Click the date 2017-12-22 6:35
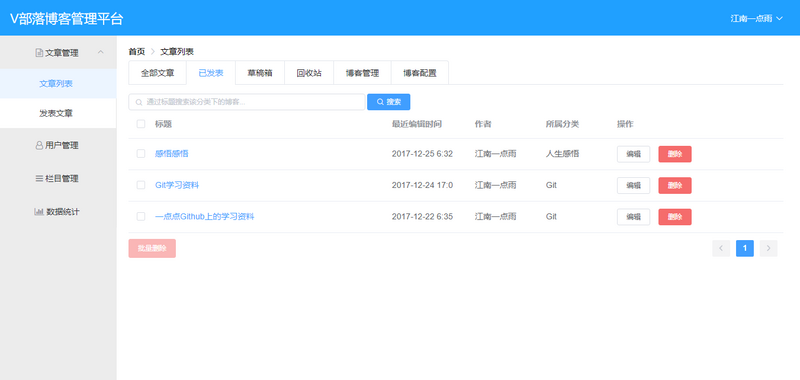The height and width of the screenshot is (380, 800). [422, 217]
